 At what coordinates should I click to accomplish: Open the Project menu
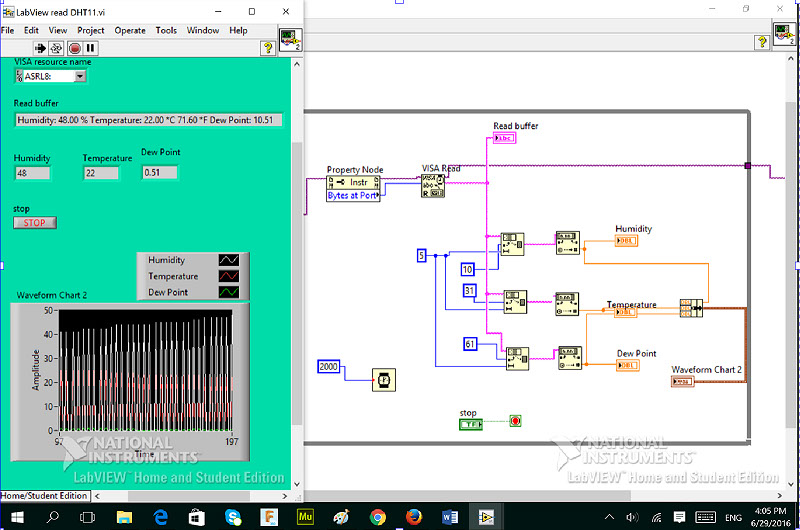point(91,30)
